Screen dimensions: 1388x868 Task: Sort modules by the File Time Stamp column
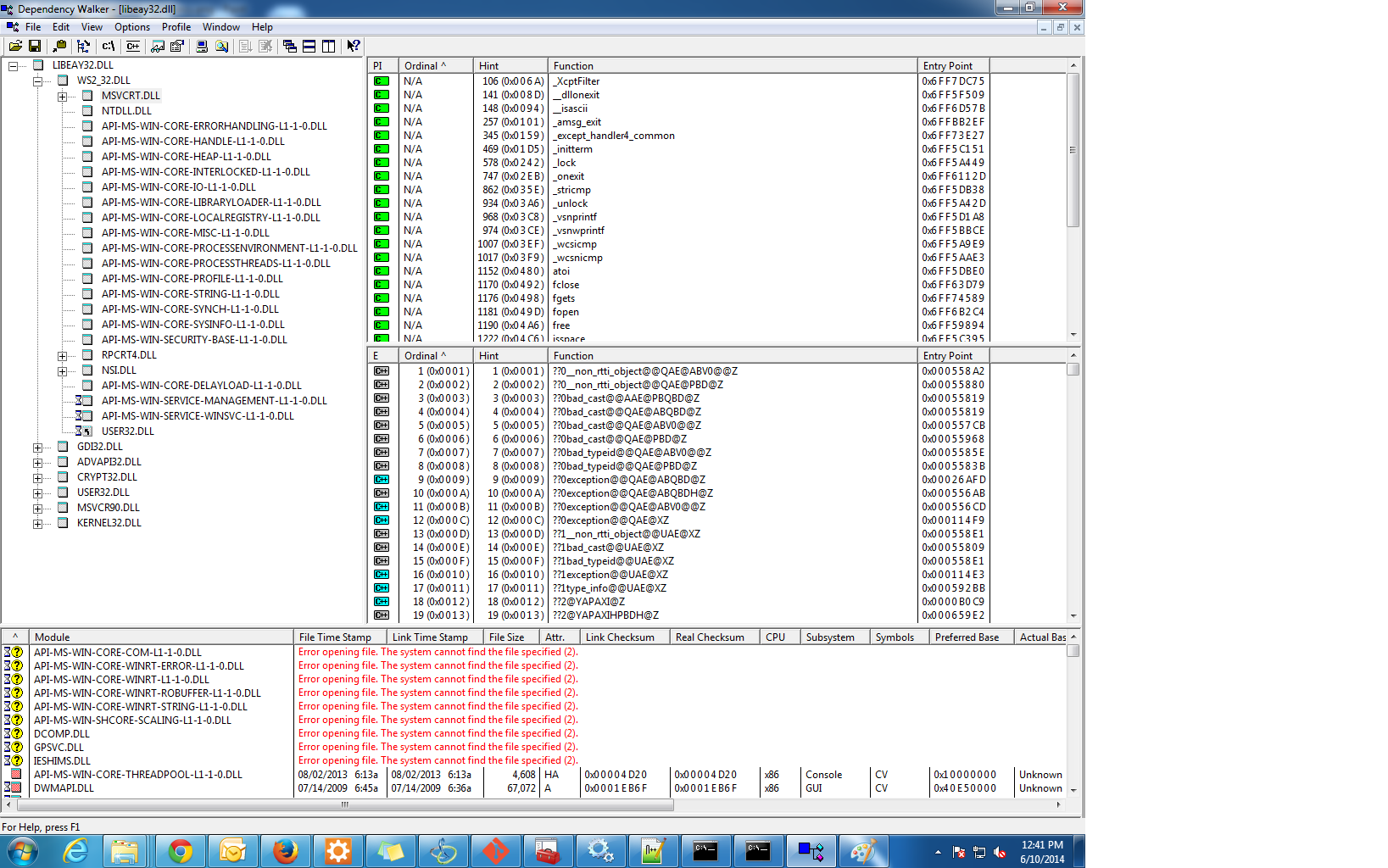pos(335,637)
